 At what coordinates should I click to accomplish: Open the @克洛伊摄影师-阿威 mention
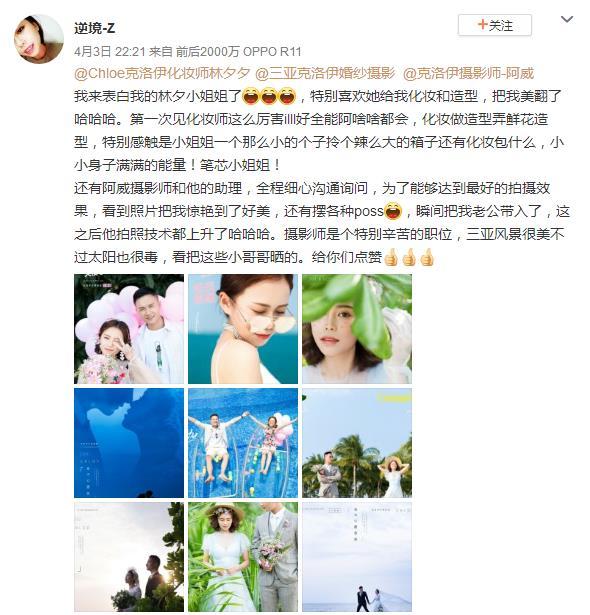[468, 73]
